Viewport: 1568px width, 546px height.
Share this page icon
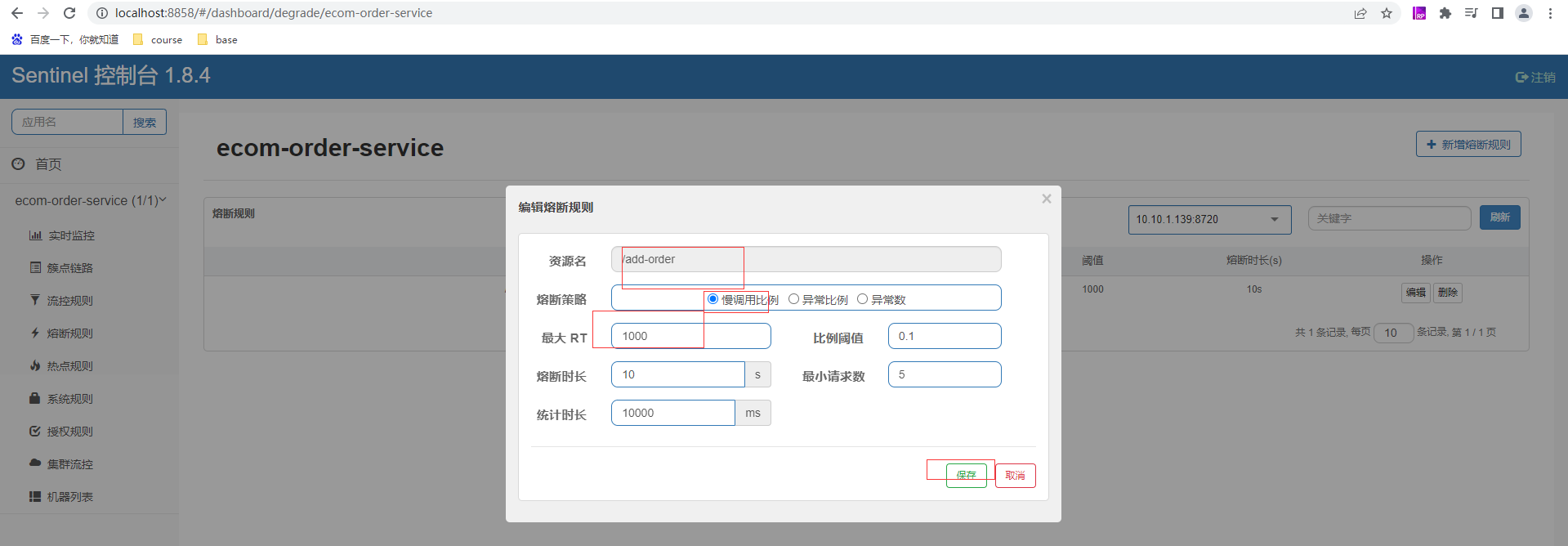(x=1360, y=13)
